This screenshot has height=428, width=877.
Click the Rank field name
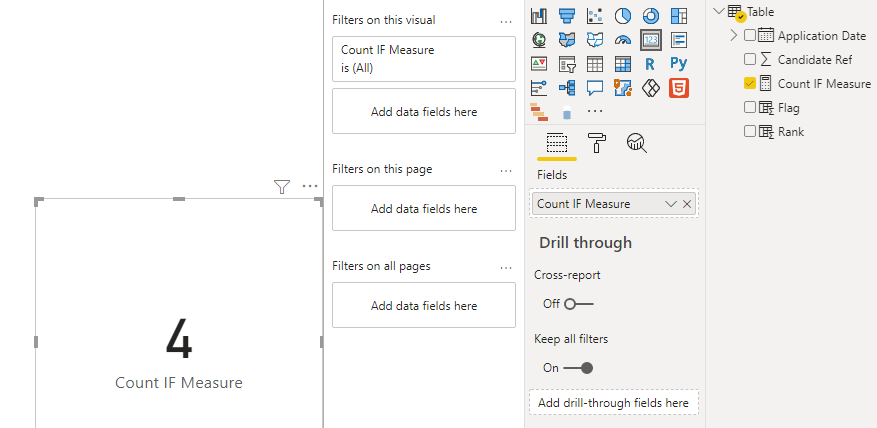pos(791,131)
